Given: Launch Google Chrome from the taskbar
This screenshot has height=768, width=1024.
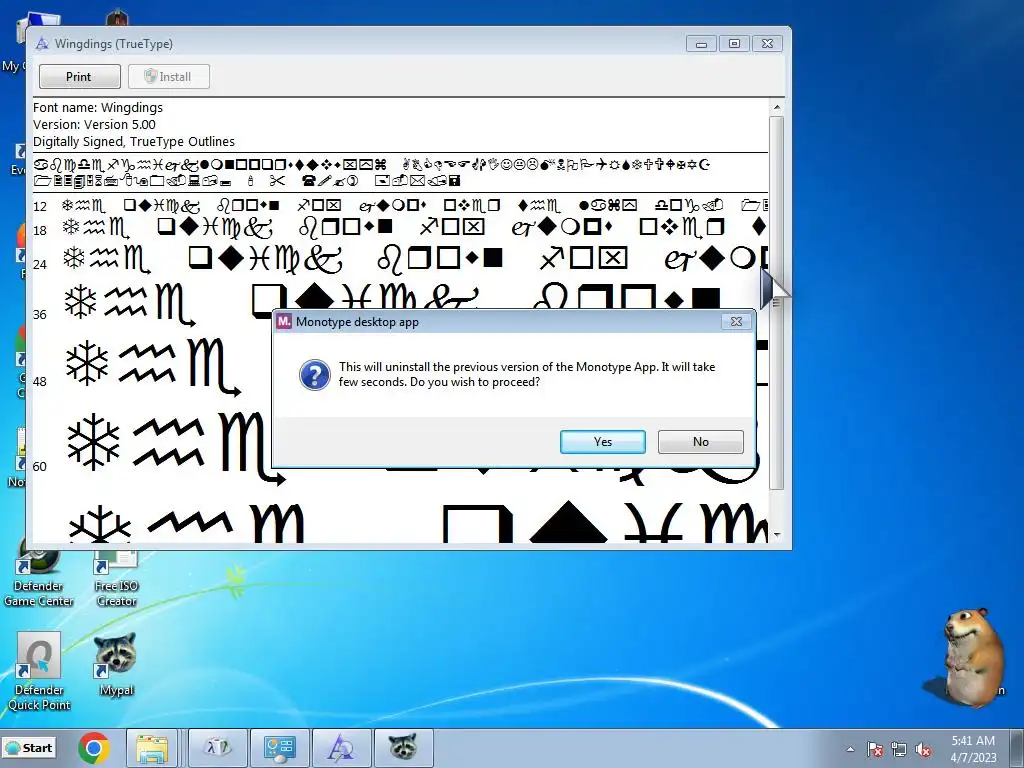Looking at the screenshot, I should pos(93,748).
